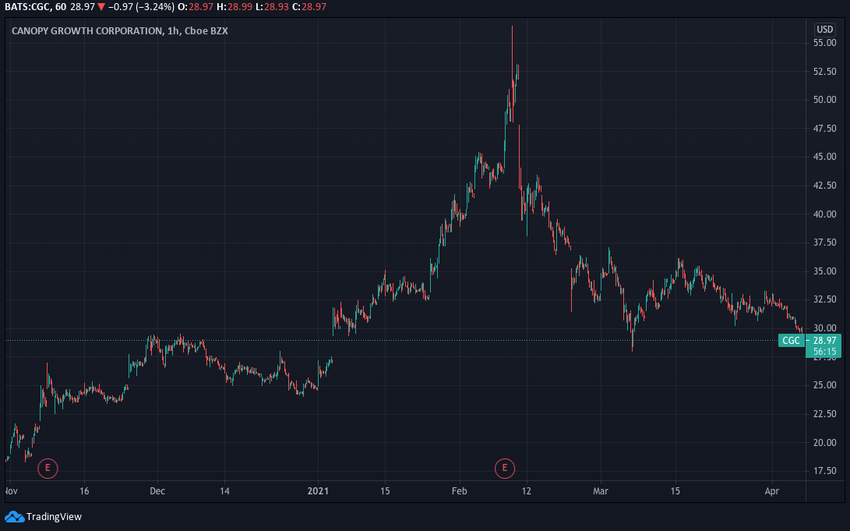
Task: Click the red down-arrow change indicator
Action: [101, 7]
